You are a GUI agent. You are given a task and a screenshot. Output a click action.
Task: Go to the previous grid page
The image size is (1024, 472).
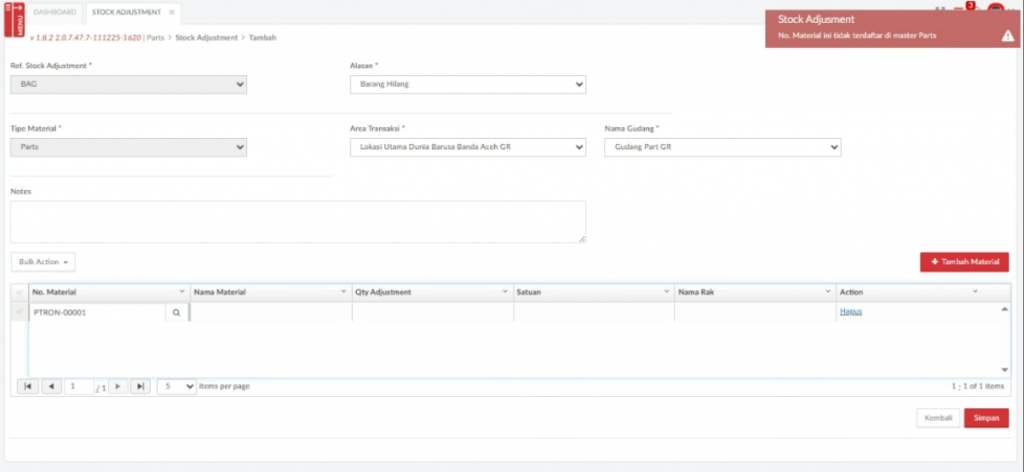(51, 386)
